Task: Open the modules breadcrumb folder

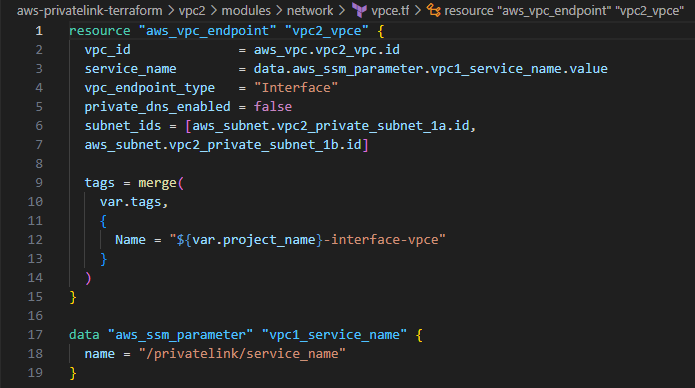Action: pyautogui.click(x=246, y=10)
